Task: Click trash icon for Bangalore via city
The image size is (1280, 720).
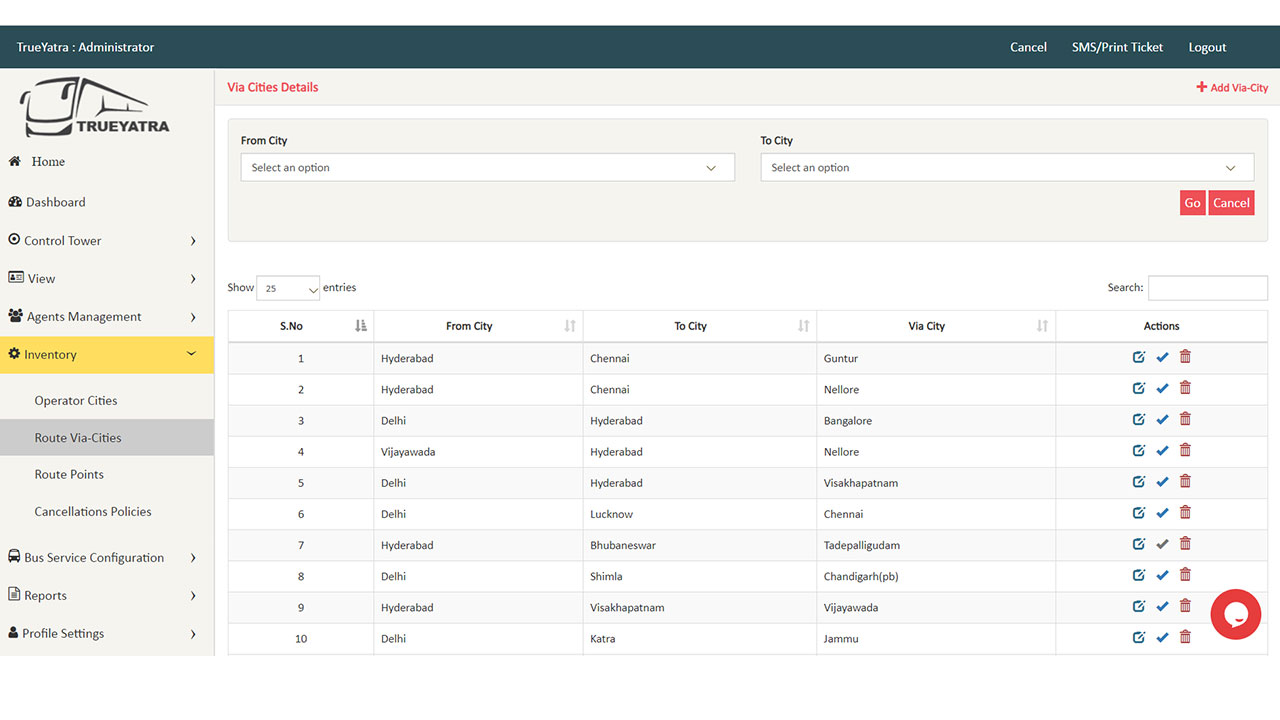Action: coord(1185,419)
